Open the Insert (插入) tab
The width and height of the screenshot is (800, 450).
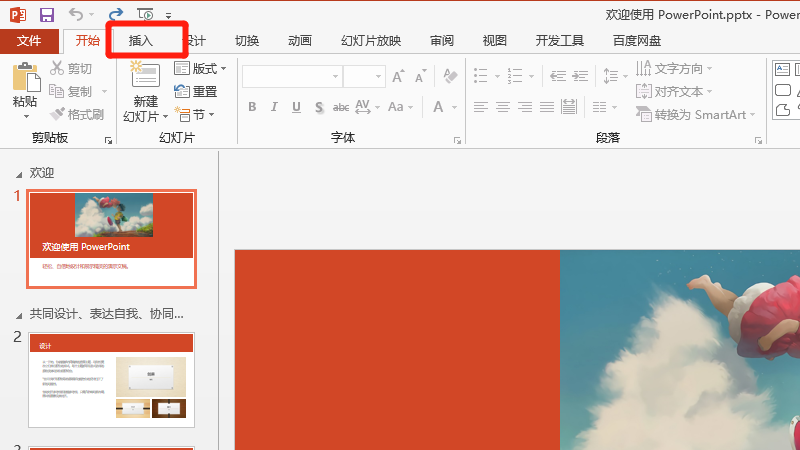click(x=141, y=41)
